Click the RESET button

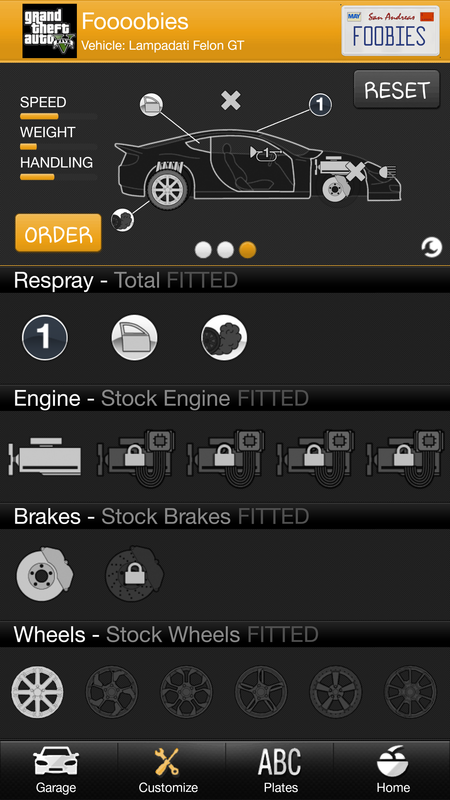click(396, 90)
